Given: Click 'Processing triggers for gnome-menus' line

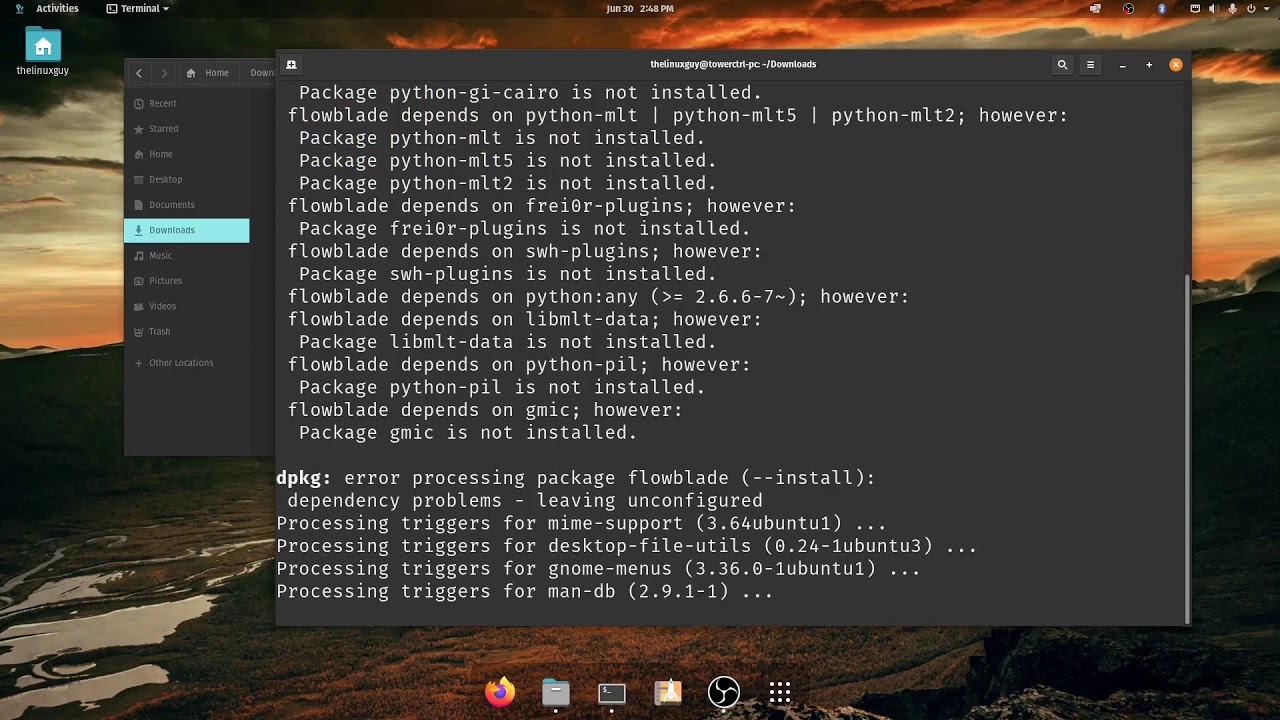Looking at the screenshot, I should (x=598, y=569).
